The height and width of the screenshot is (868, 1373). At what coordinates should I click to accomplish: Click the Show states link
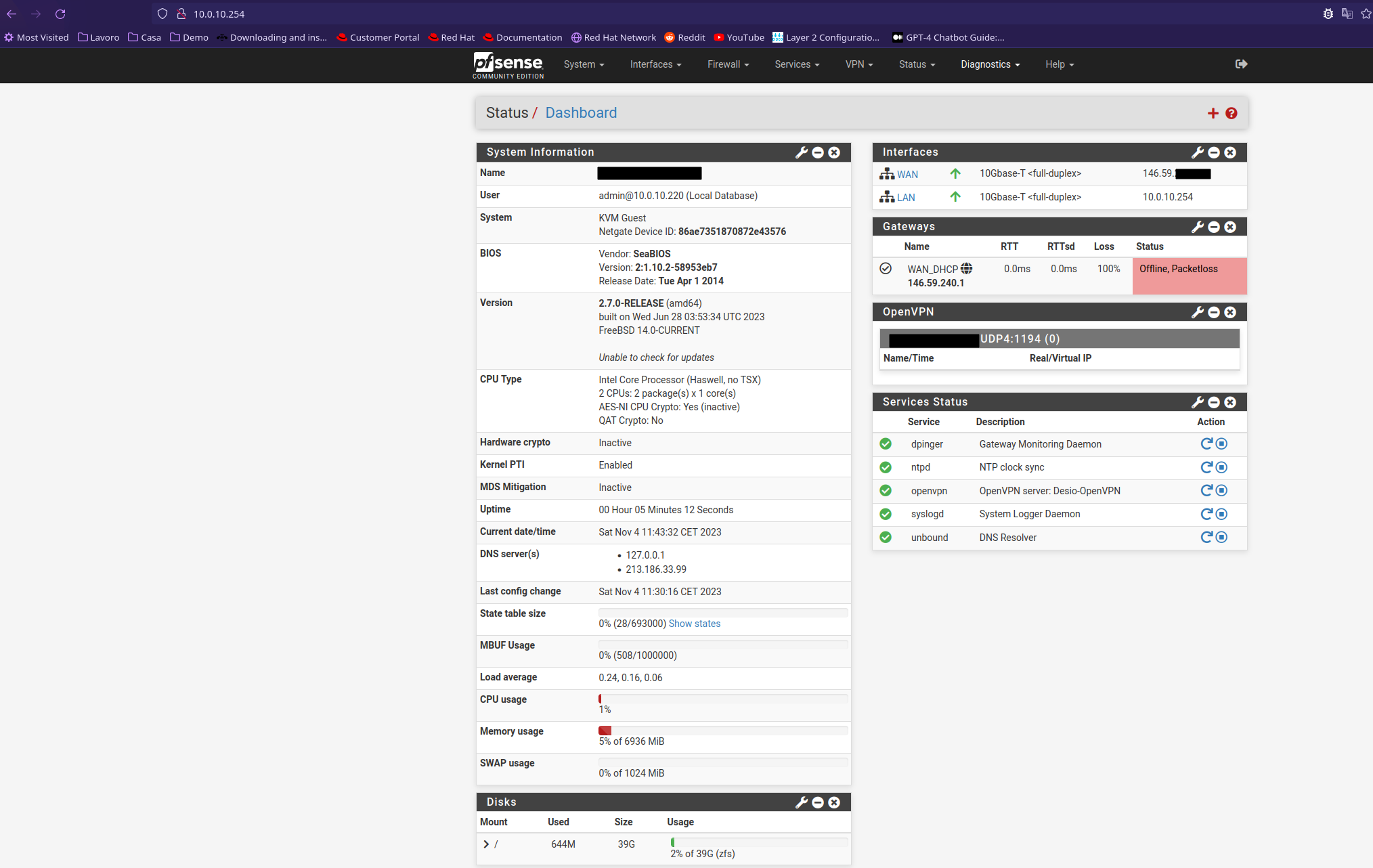pyautogui.click(x=694, y=624)
